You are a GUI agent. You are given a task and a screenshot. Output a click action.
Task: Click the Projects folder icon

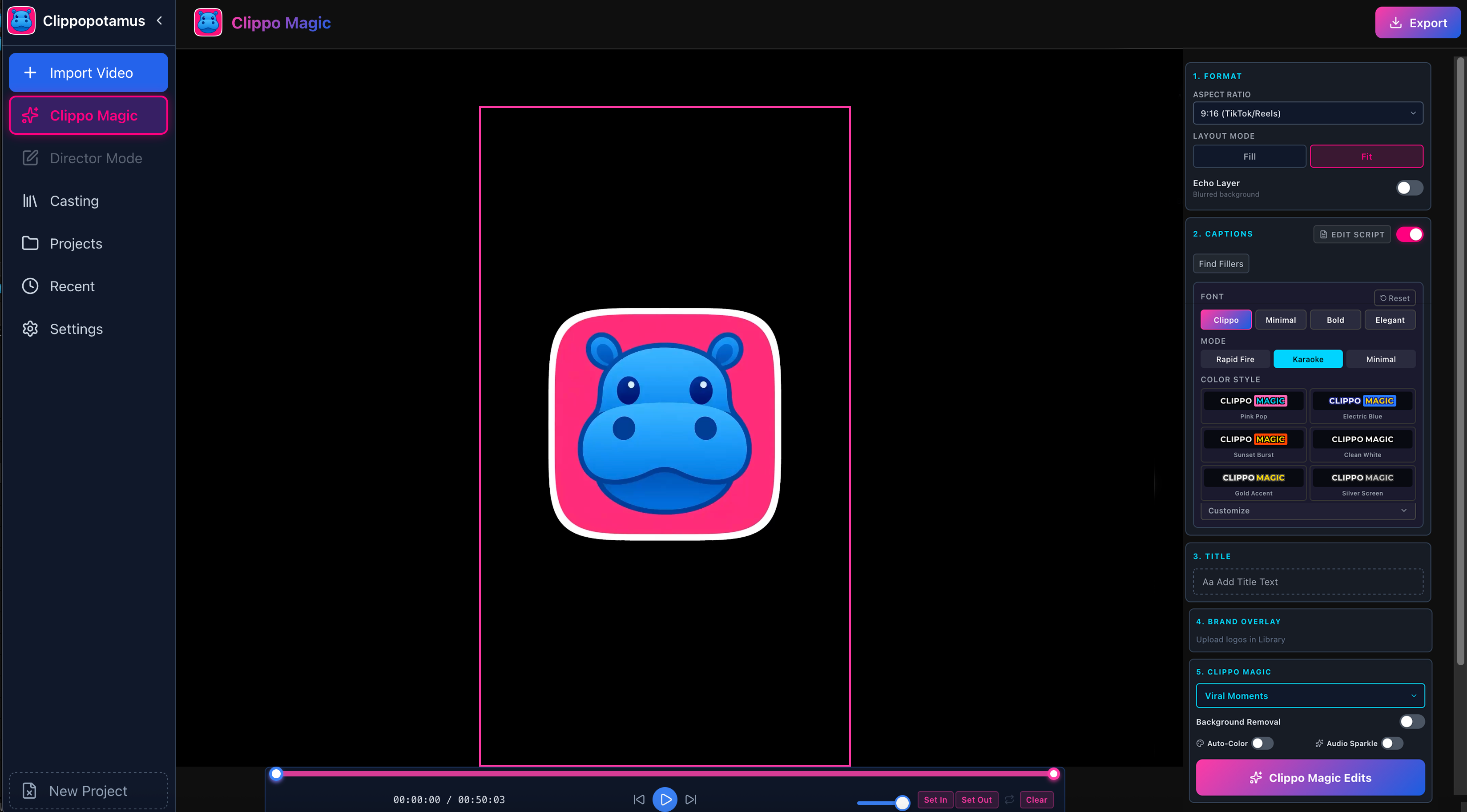click(30, 243)
